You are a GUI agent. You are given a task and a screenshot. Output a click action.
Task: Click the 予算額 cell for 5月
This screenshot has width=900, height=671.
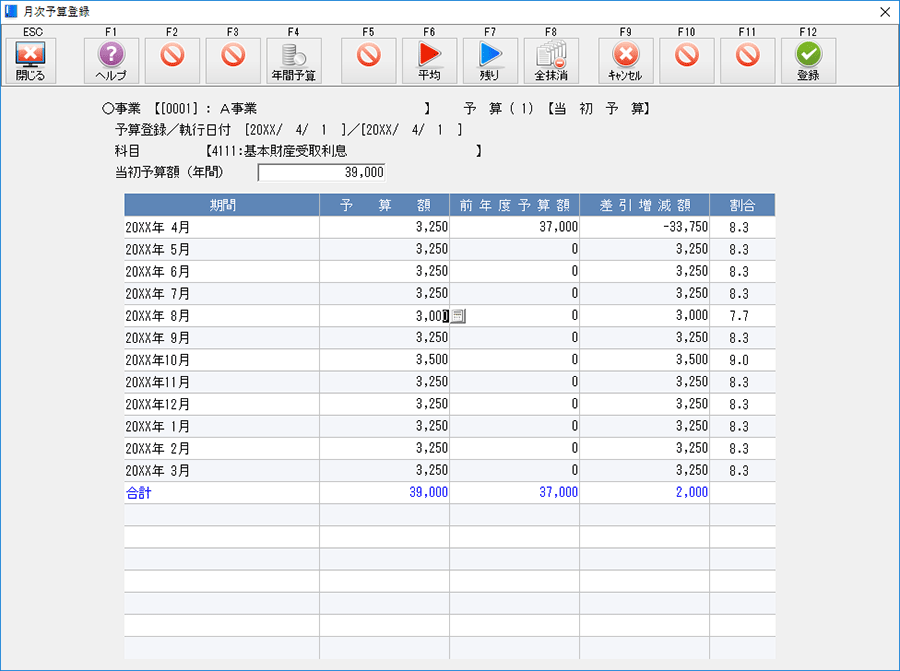(x=385, y=249)
